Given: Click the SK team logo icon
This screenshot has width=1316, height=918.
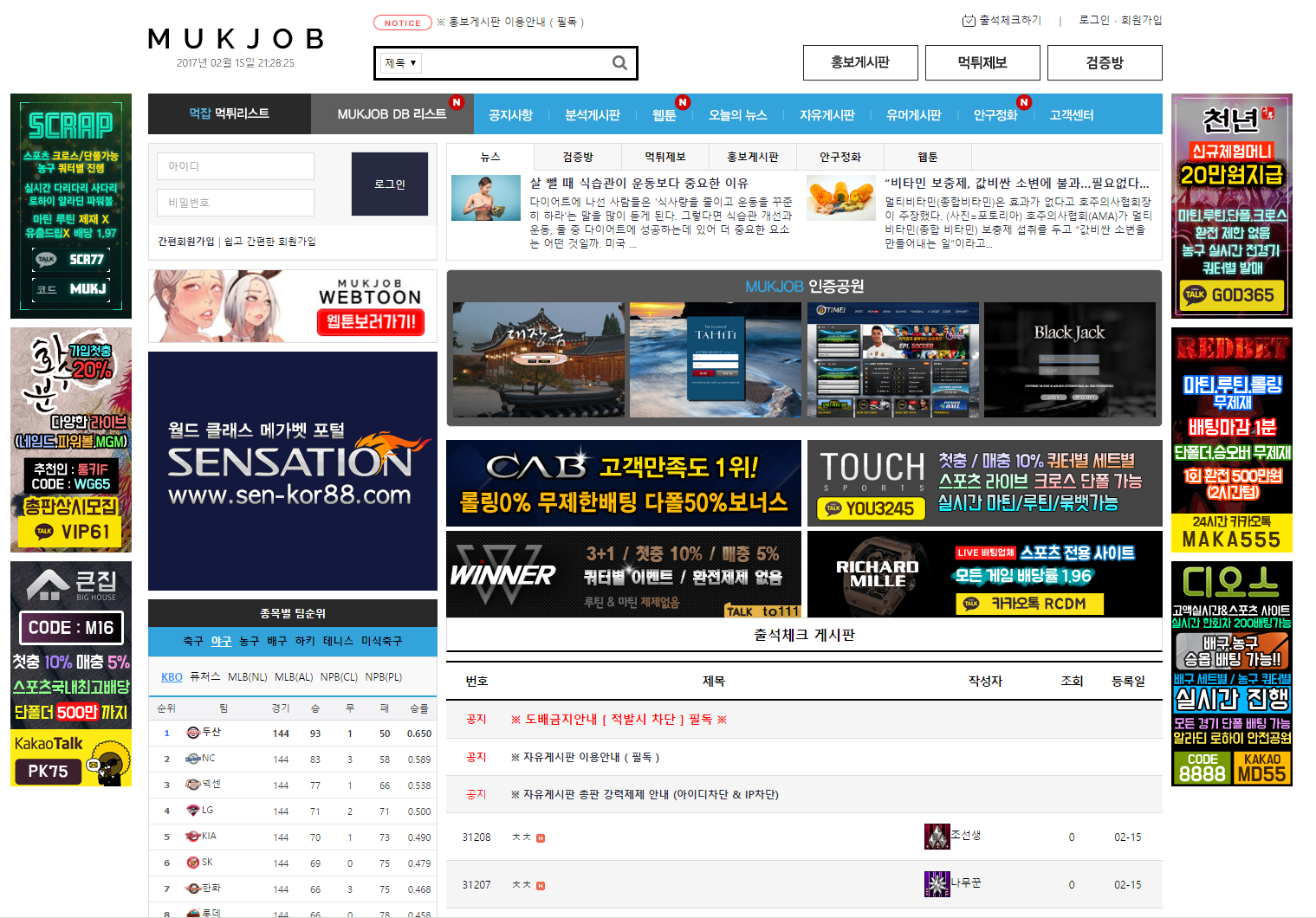Looking at the screenshot, I should point(193,863).
